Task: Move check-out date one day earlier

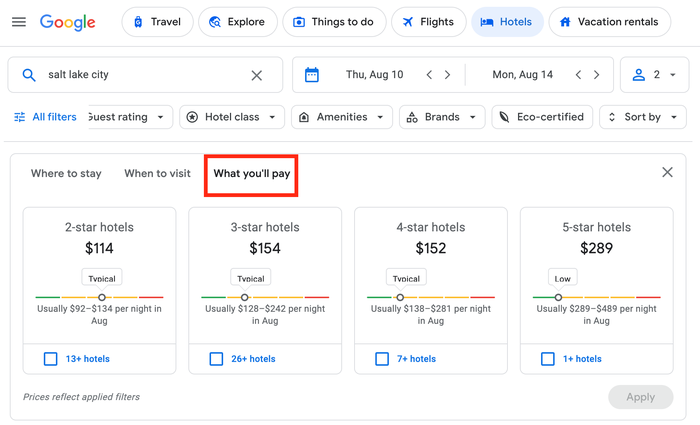Action: click(x=578, y=75)
